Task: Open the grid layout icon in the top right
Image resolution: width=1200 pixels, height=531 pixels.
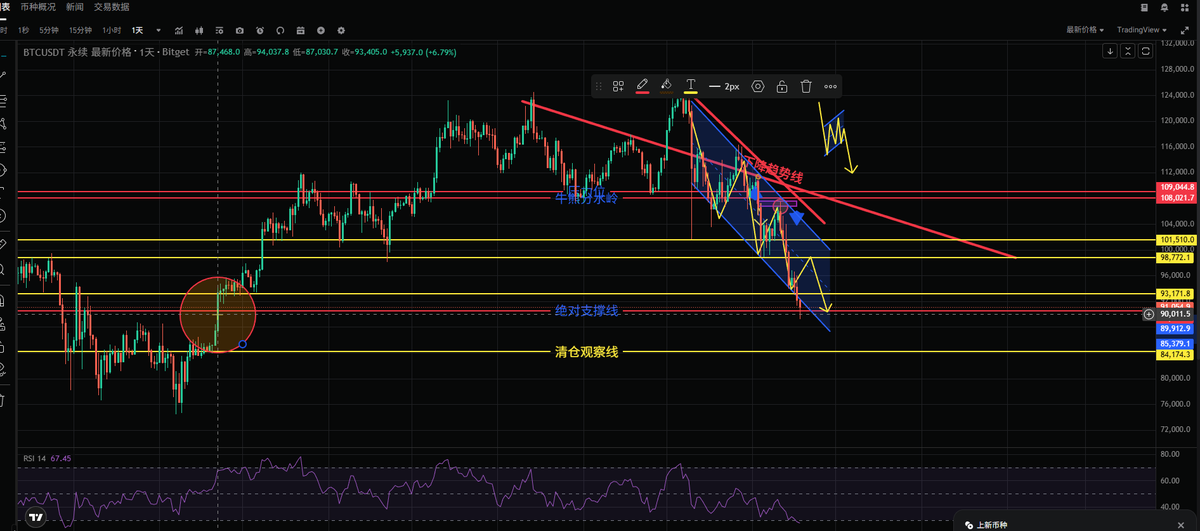Action: point(1185,9)
